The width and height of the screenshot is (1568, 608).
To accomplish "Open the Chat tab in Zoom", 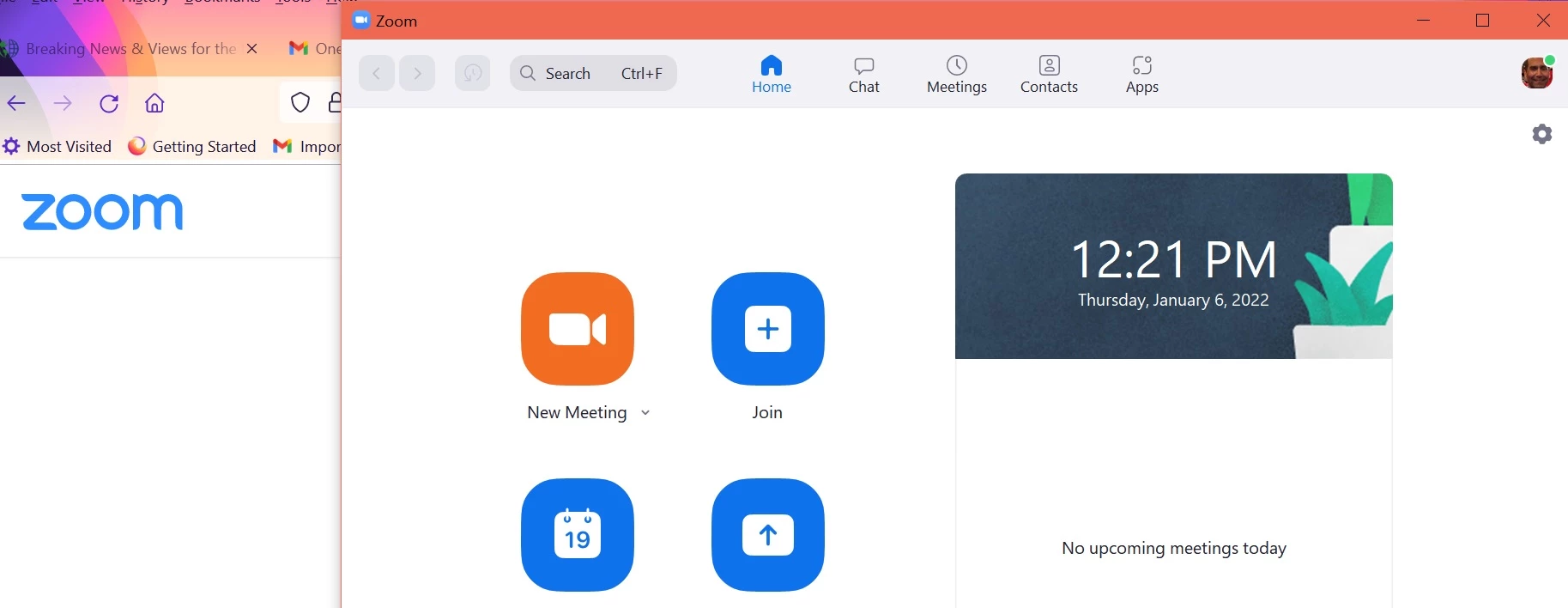I will (x=864, y=75).
